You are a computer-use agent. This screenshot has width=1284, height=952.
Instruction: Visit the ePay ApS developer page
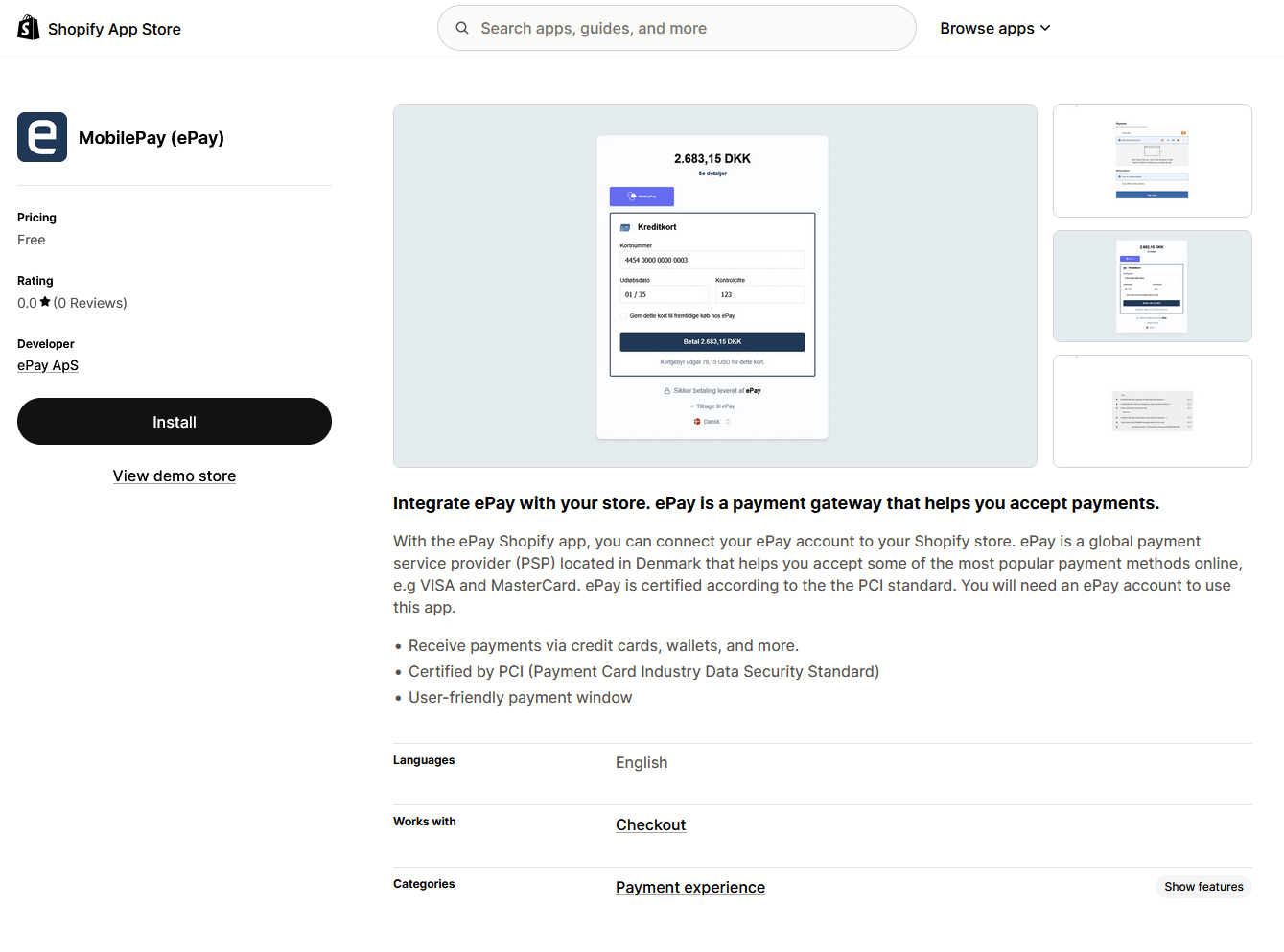tap(47, 365)
